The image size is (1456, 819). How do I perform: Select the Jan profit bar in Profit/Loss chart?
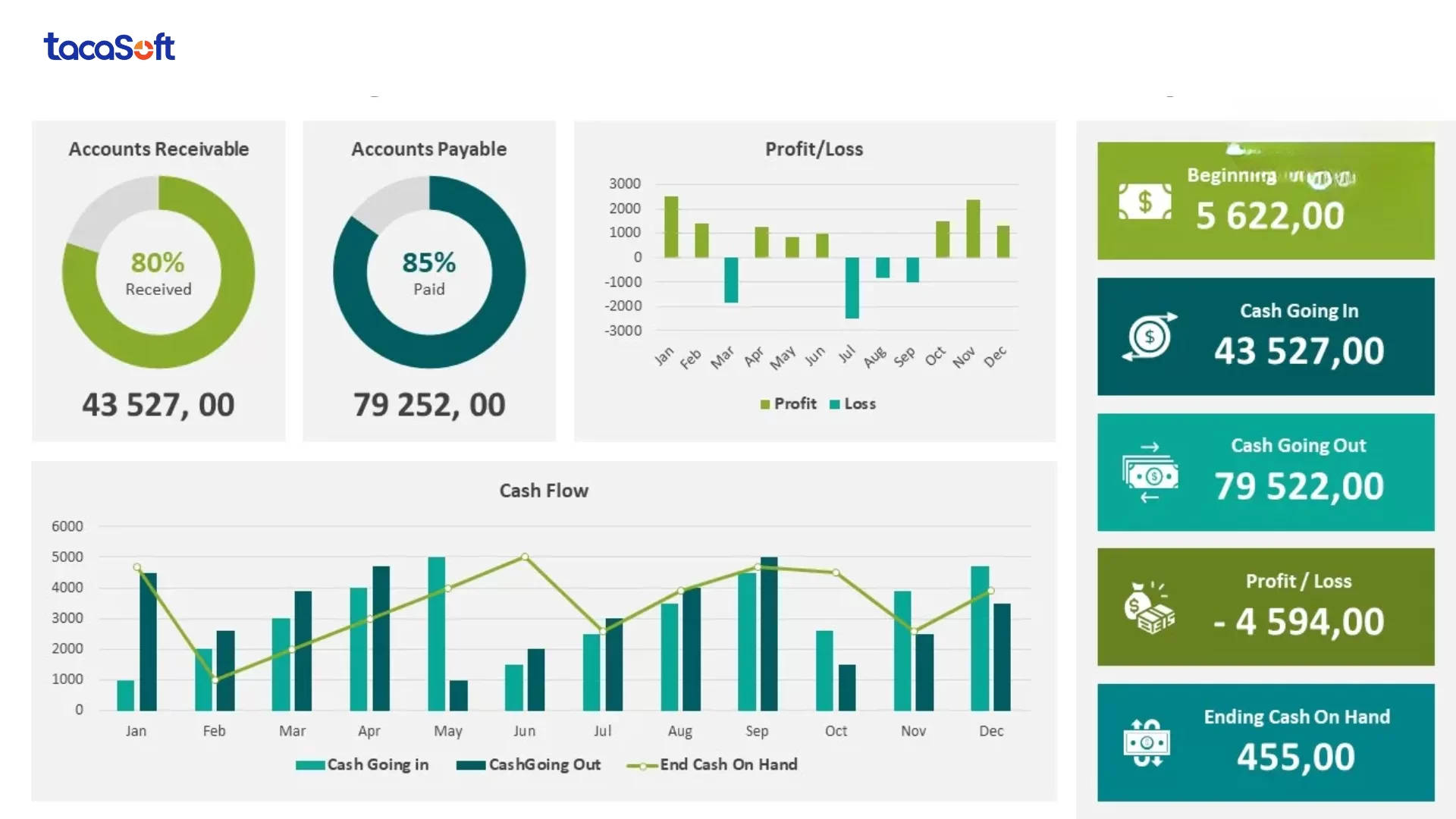click(671, 227)
